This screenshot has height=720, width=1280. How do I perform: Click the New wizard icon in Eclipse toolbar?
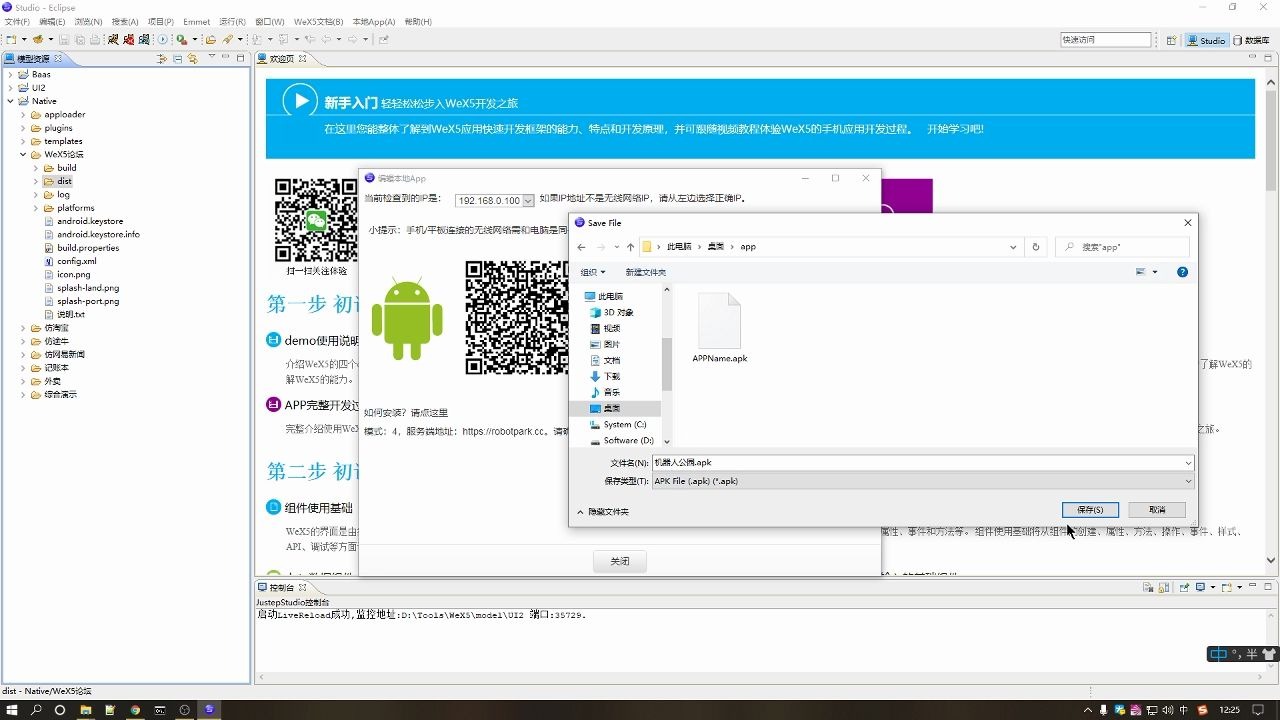coord(11,40)
